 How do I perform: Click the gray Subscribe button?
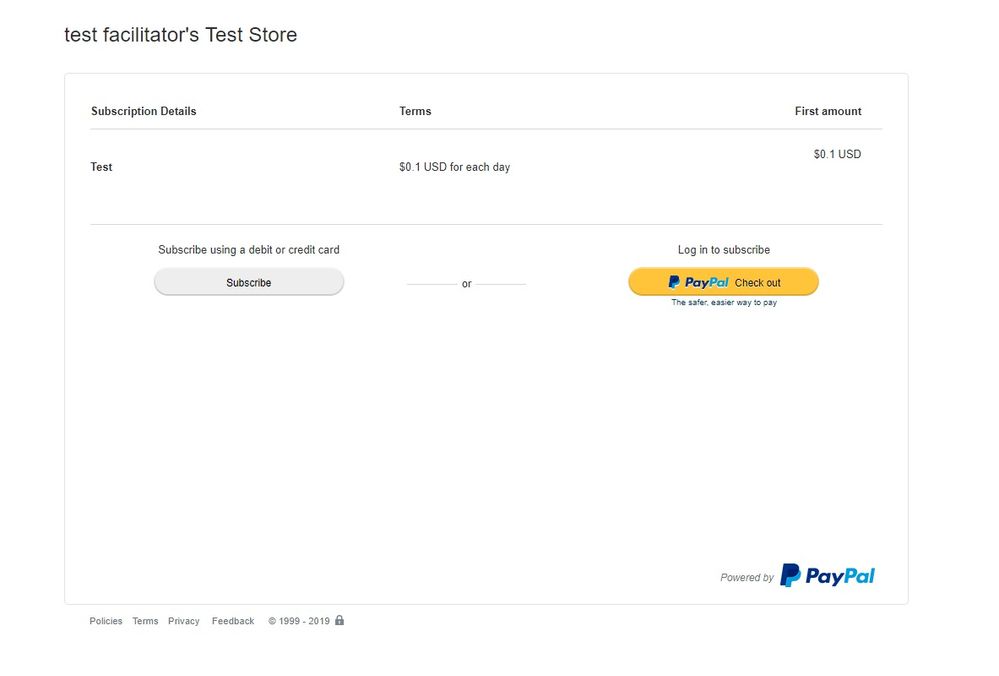point(248,282)
